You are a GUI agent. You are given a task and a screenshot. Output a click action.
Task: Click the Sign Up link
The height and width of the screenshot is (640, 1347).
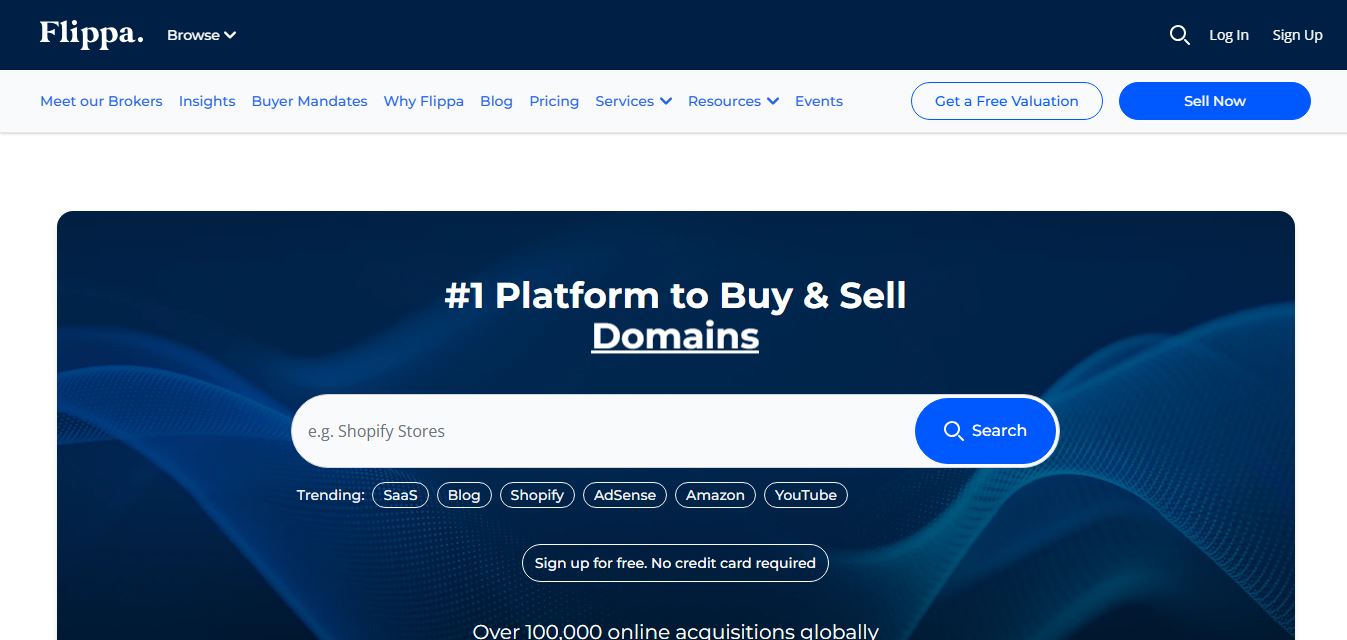(1297, 35)
